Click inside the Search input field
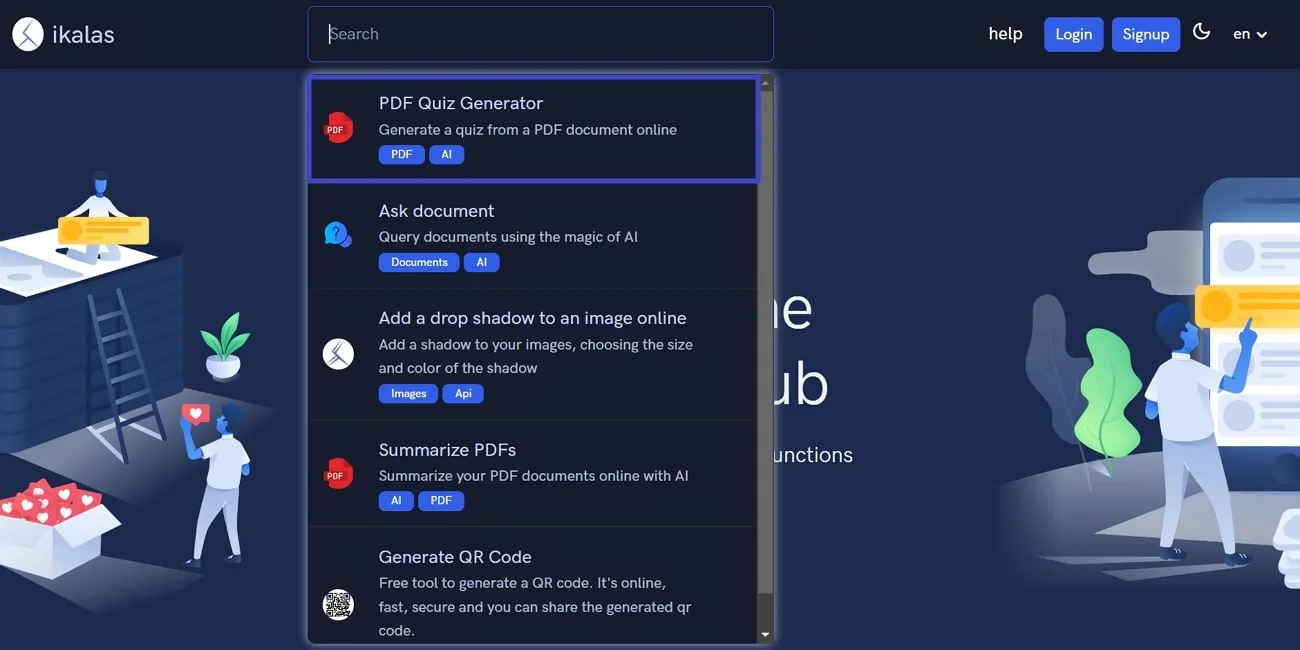Viewport: 1300px width, 650px height. tap(540, 33)
